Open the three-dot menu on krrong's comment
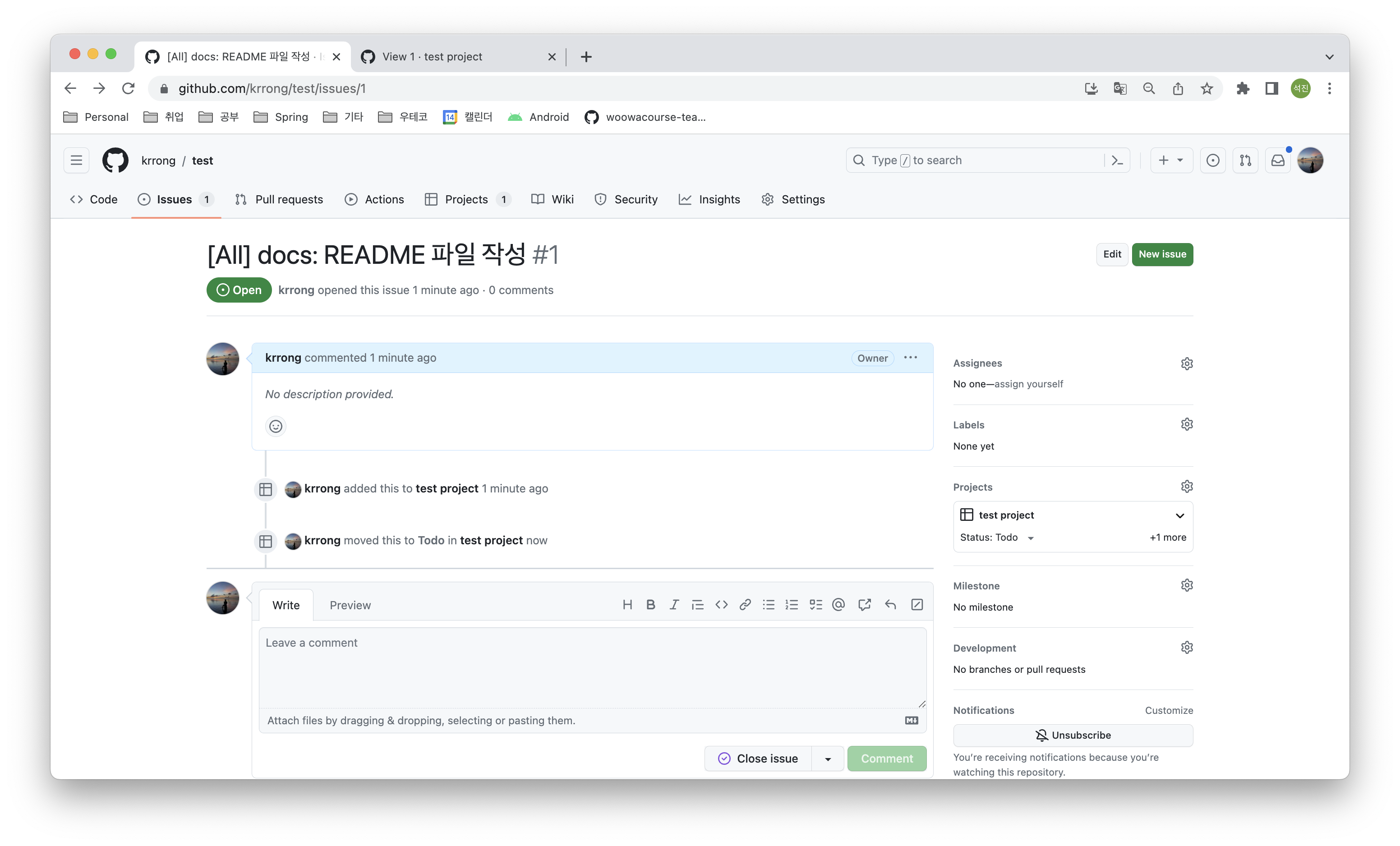 tap(910, 357)
